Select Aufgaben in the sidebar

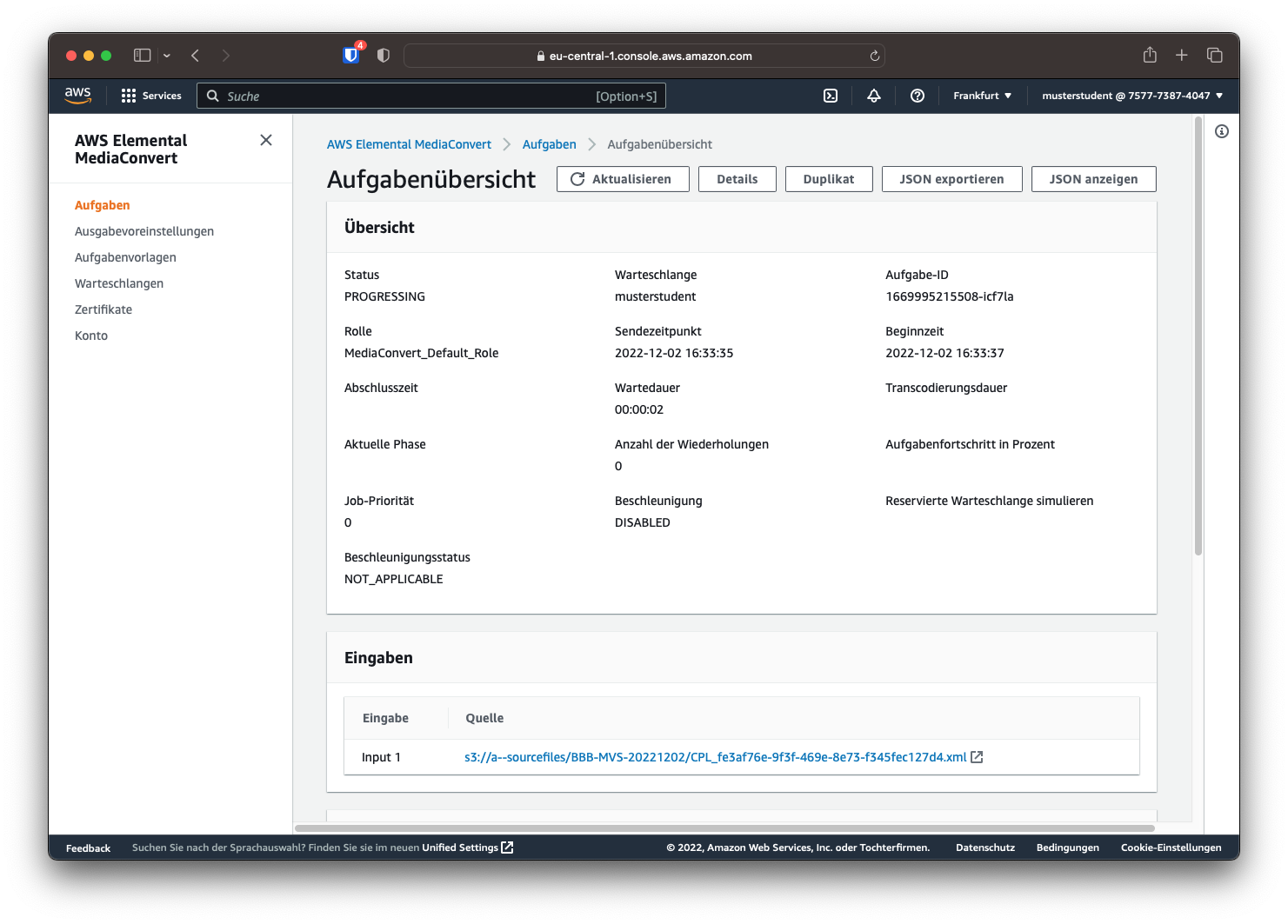[103, 205]
